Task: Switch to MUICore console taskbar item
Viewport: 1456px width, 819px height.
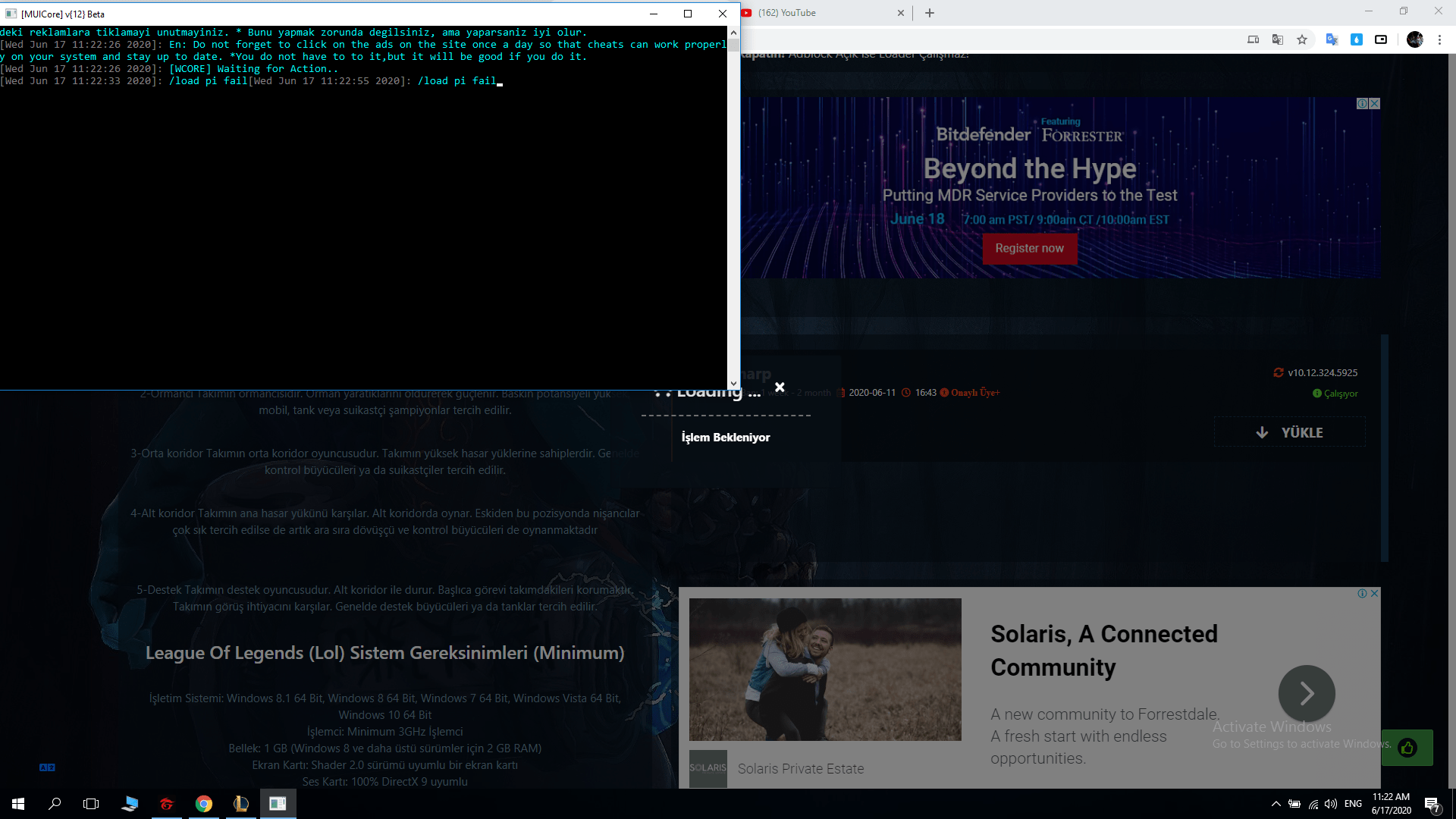Action: tap(278, 804)
